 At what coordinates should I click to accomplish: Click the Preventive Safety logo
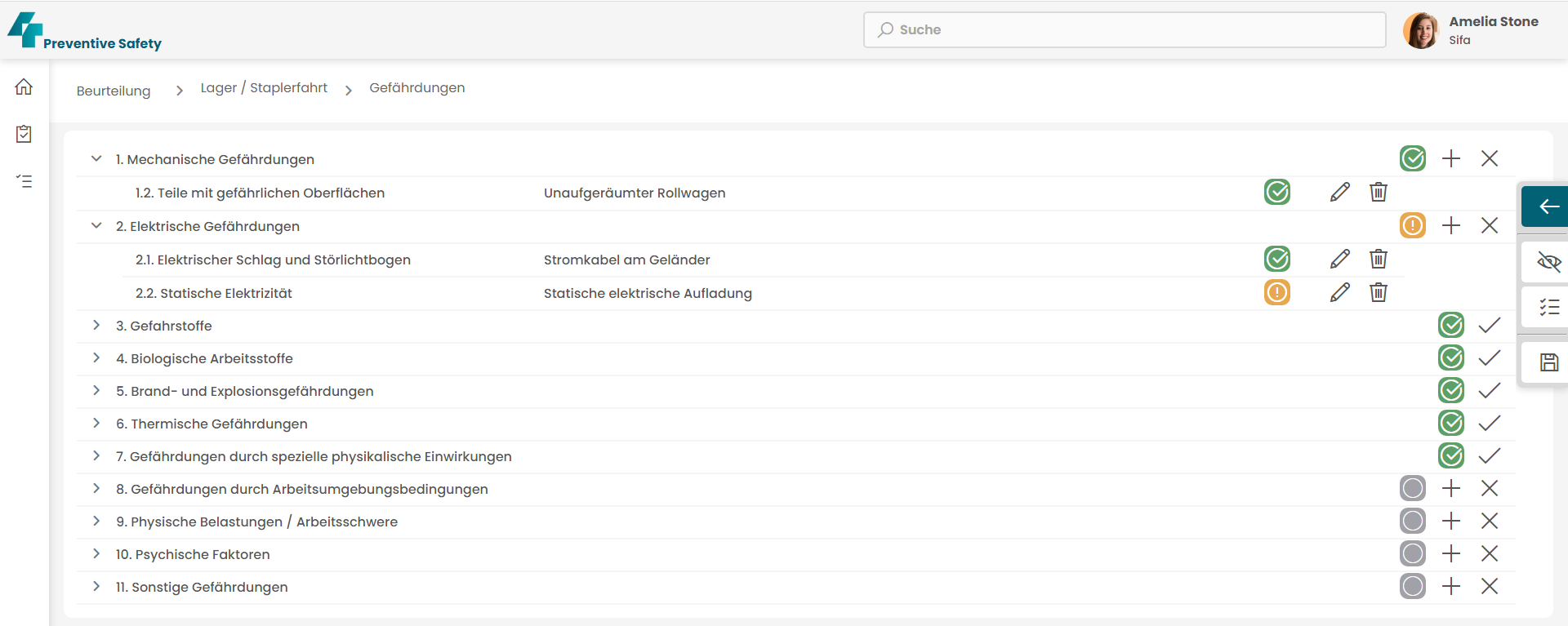85,31
